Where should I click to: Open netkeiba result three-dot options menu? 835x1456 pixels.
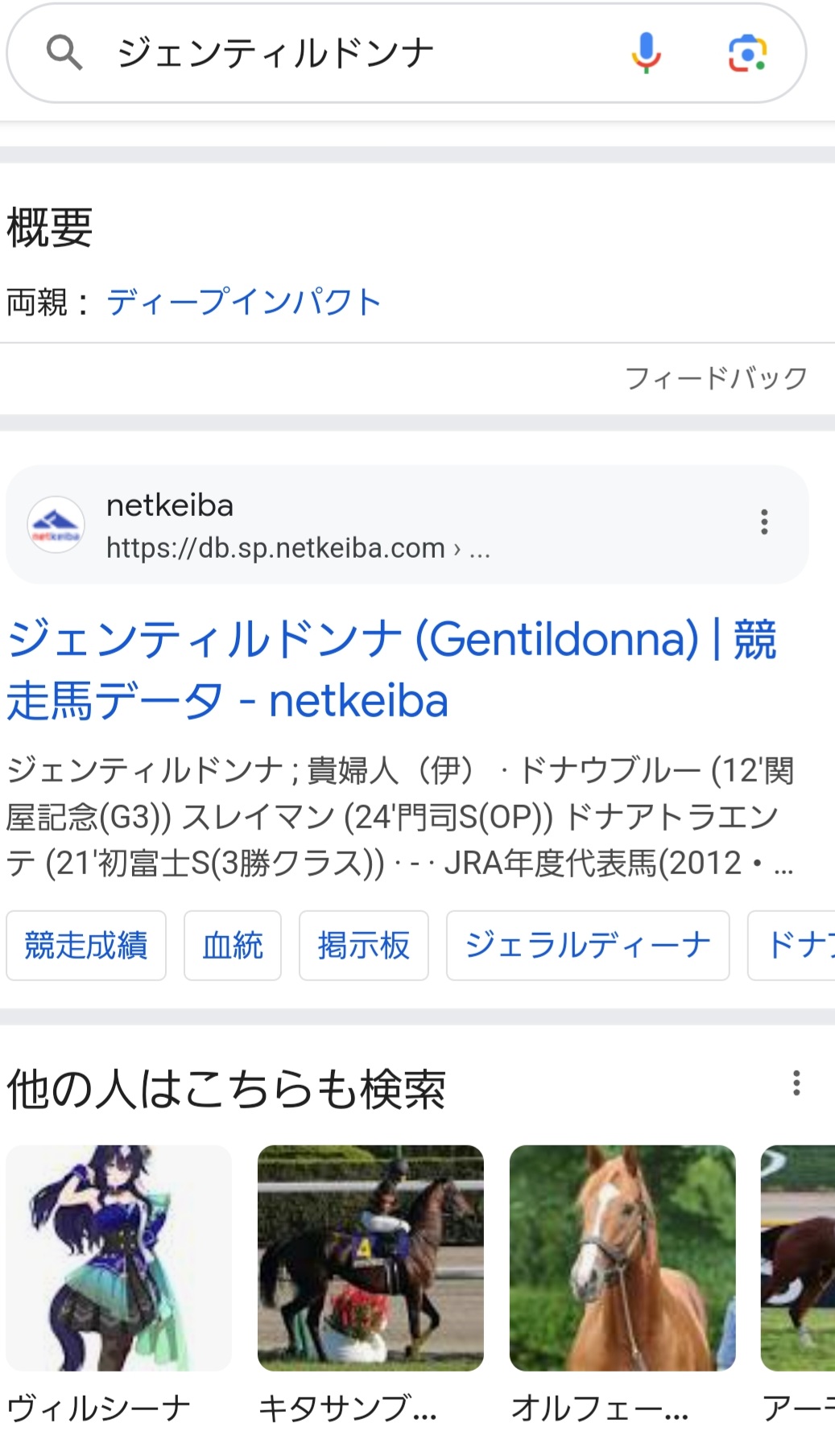764,522
